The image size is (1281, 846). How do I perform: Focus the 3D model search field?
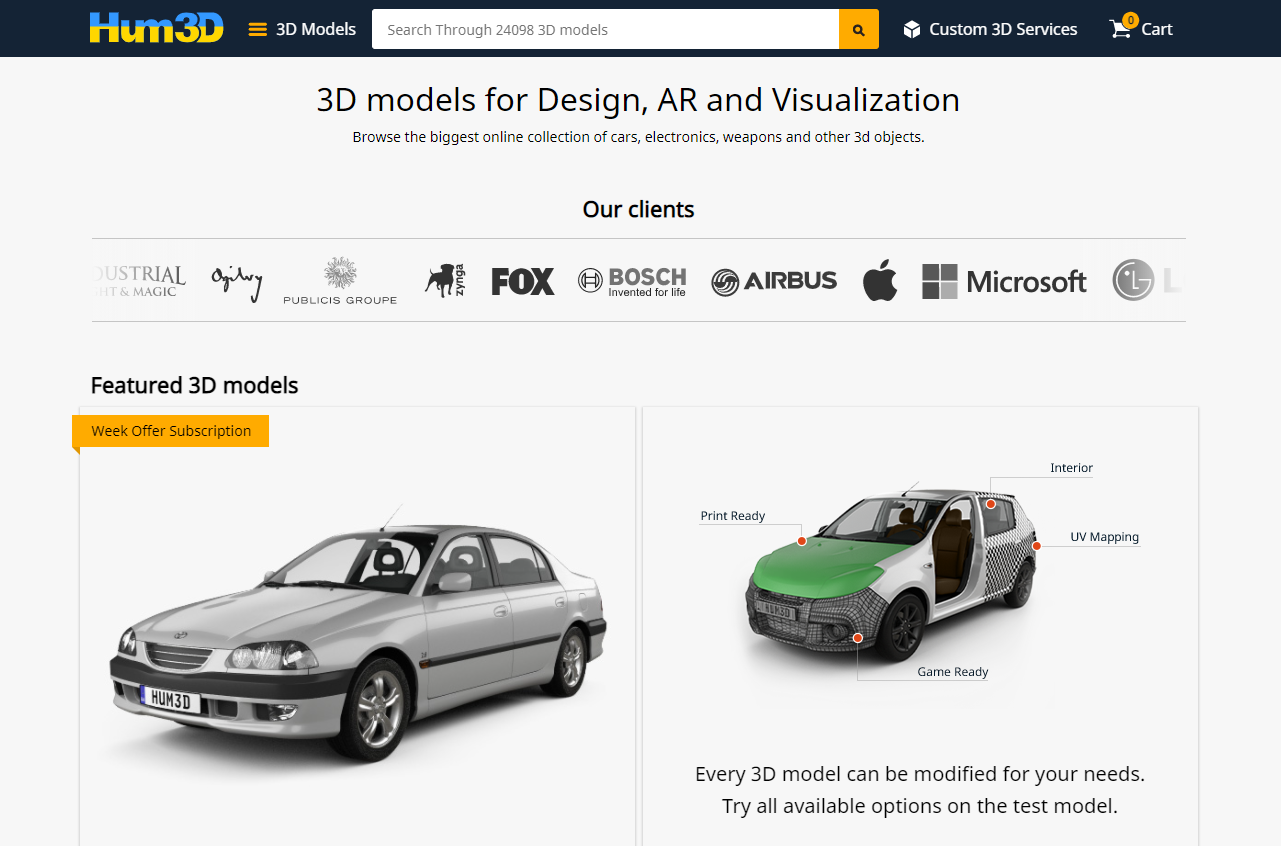(605, 29)
